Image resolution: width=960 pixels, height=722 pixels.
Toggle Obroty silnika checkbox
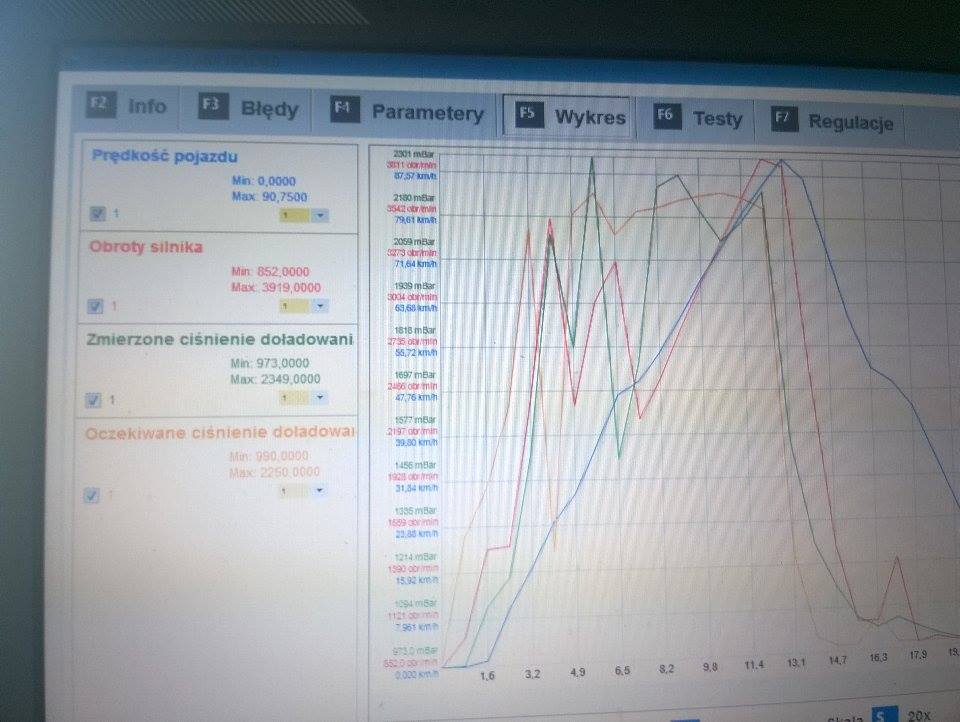coord(95,306)
